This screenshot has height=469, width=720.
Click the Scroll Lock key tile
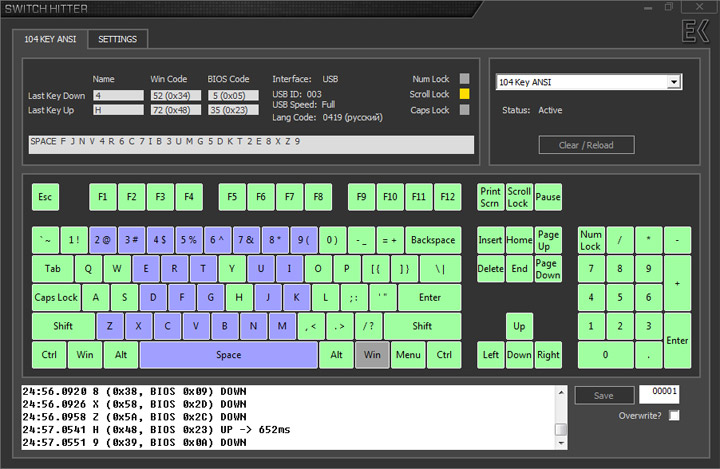click(x=519, y=197)
